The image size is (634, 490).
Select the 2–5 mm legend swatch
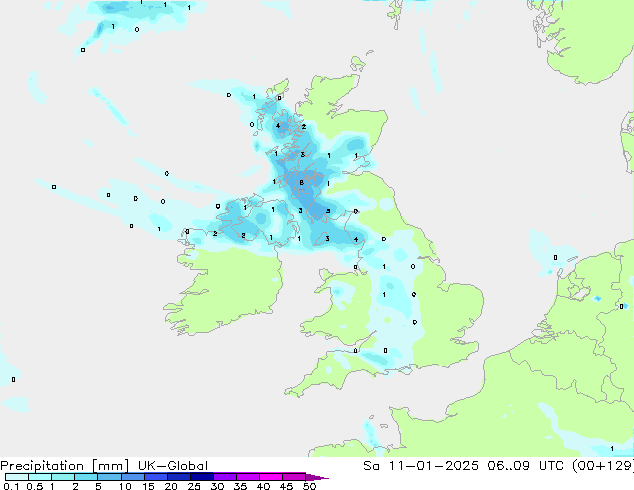click(86, 477)
